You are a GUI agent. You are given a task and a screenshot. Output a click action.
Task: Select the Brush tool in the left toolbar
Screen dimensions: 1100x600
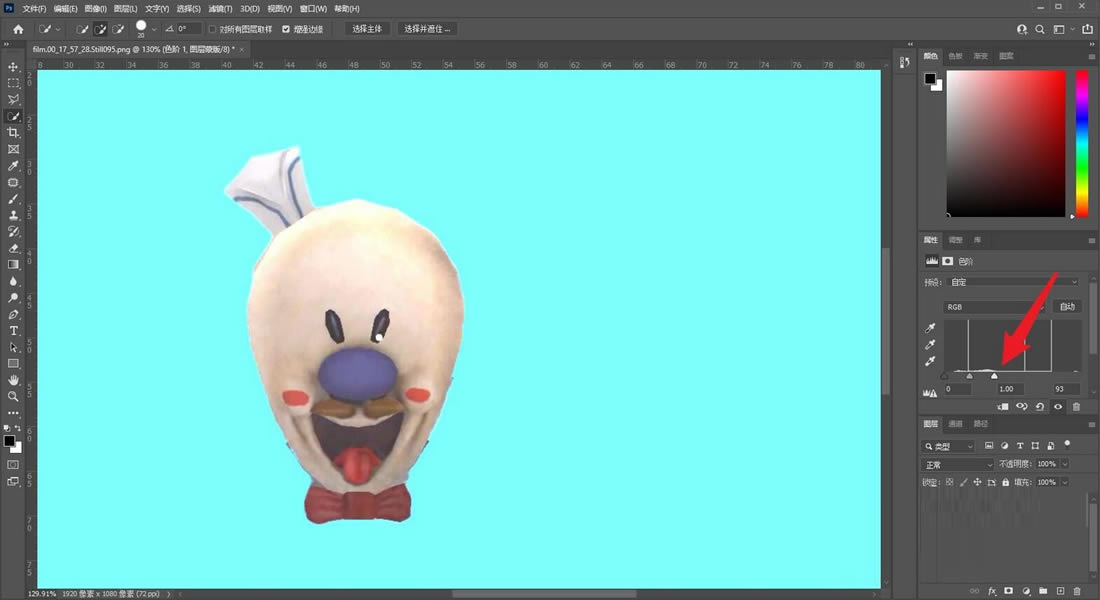coord(13,199)
